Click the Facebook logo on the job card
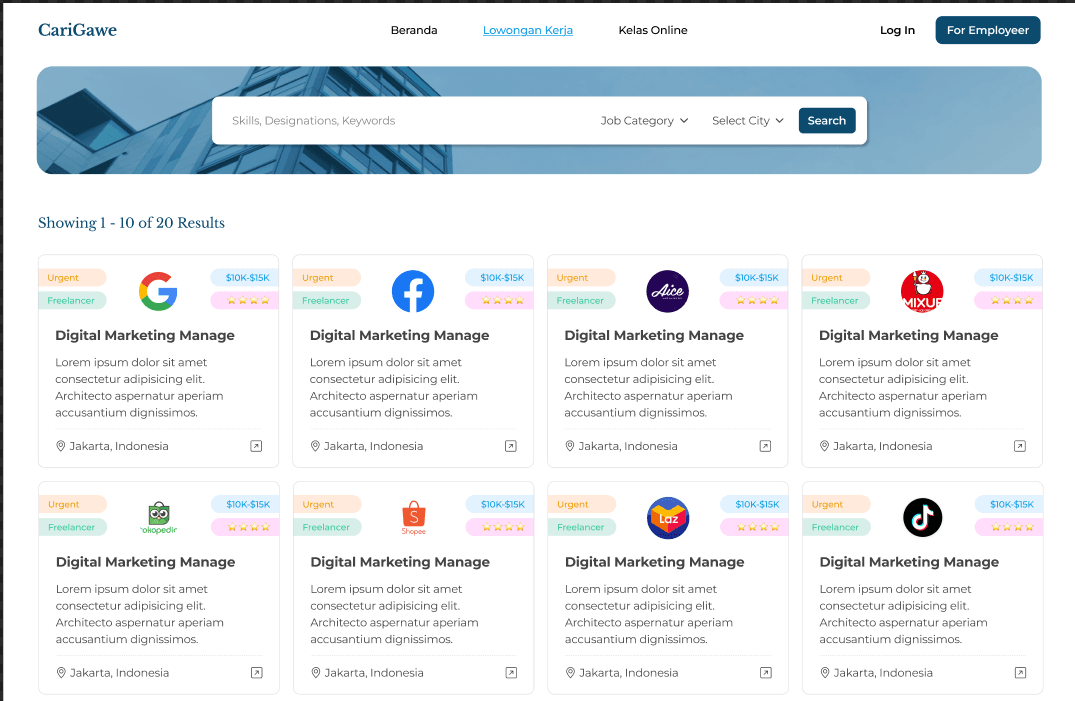Viewport: 1075px width, 701px height. tap(413, 291)
